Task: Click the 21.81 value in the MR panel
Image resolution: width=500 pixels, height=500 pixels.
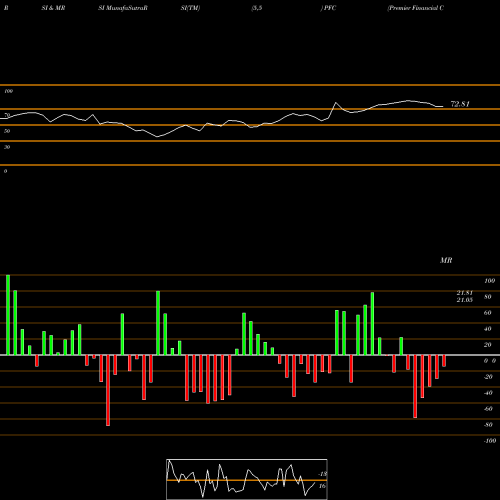Action: (465, 293)
